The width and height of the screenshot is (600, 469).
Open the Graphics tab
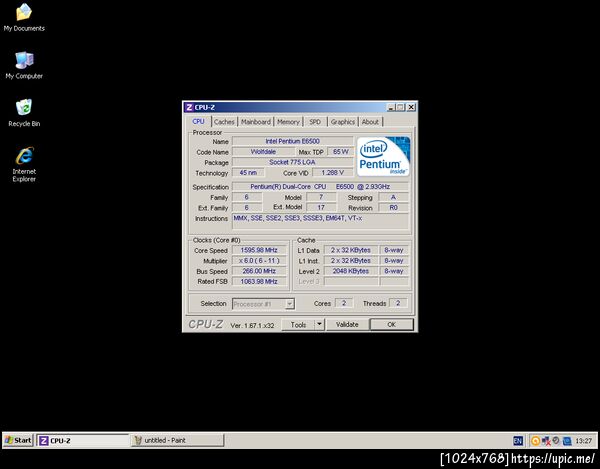pos(342,122)
